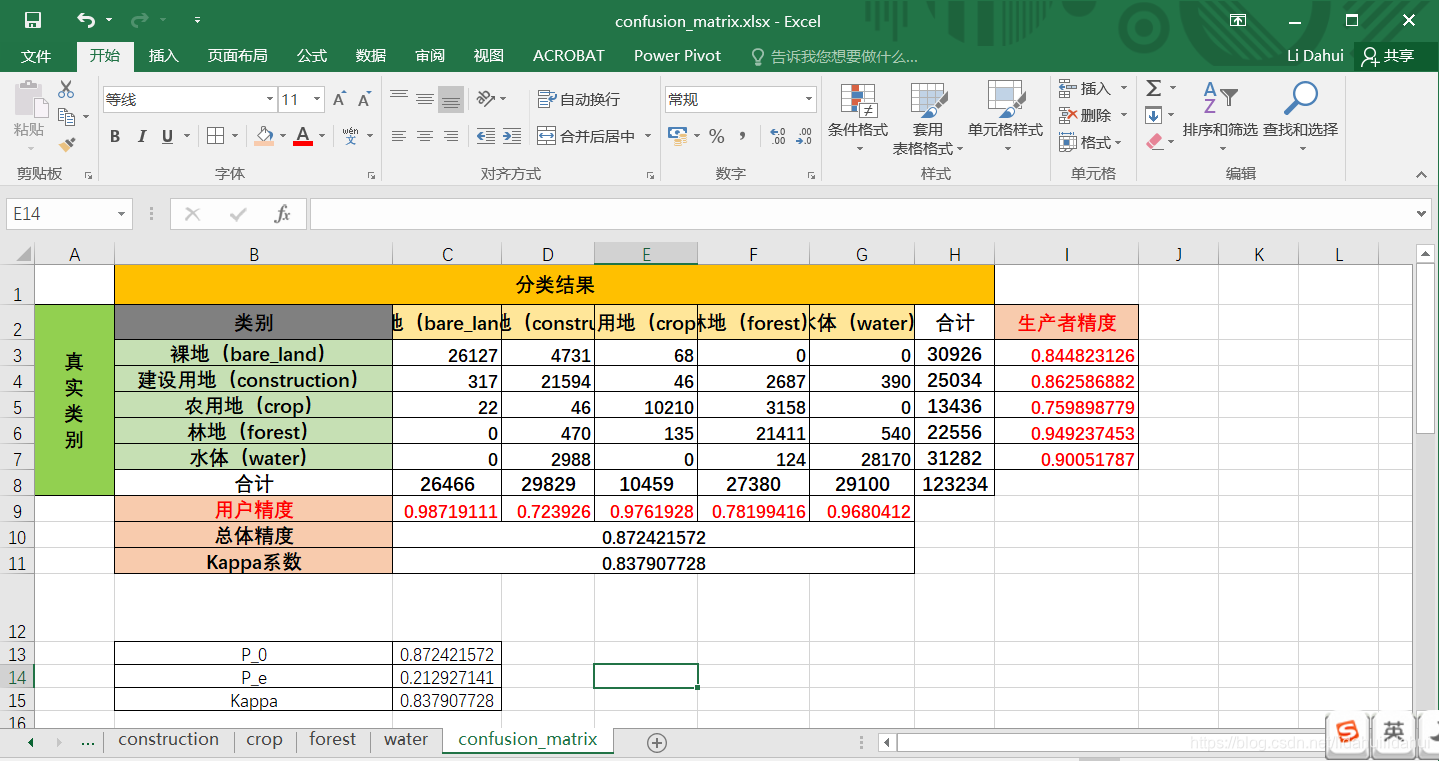The height and width of the screenshot is (761, 1439).
Task: Click the Increase Indent icon
Action: point(512,136)
